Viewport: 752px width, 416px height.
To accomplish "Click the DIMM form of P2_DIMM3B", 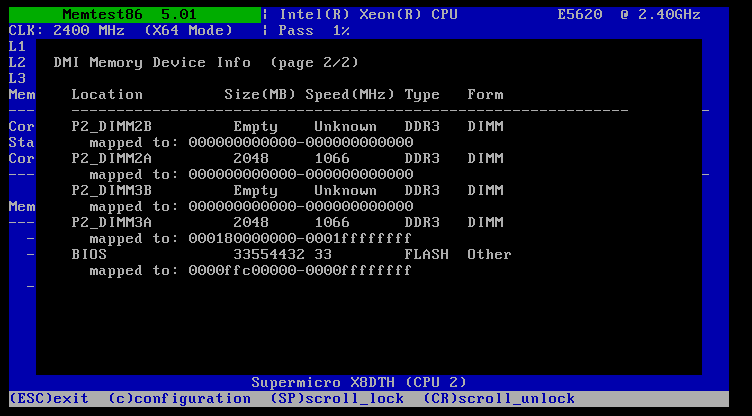I will pyautogui.click(x=485, y=191).
